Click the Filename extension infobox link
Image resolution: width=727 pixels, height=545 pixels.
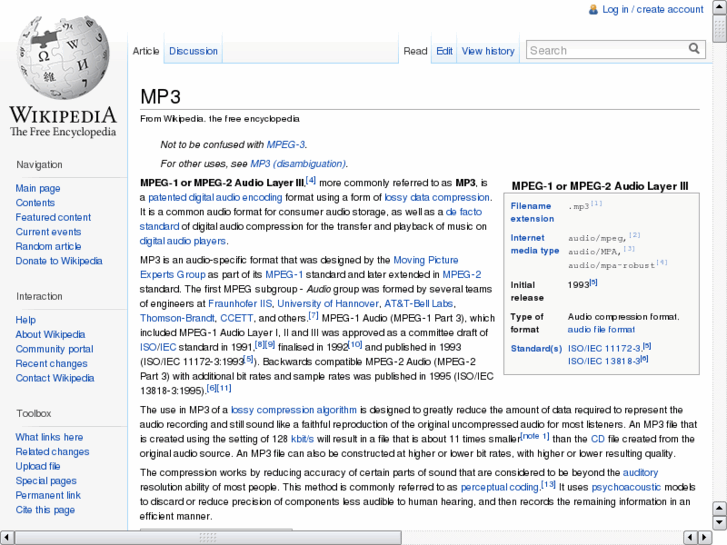click(532, 212)
